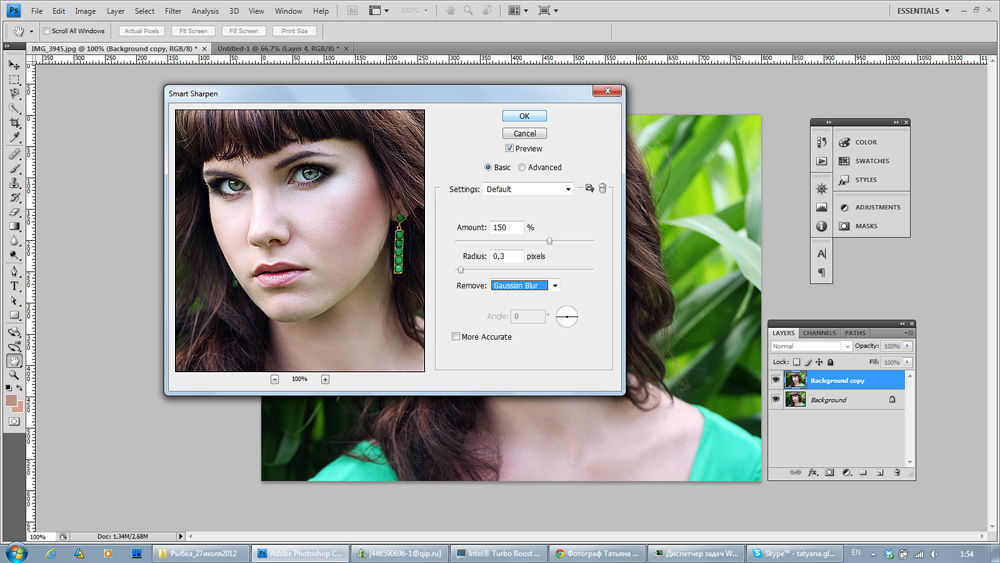This screenshot has height=563, width=1000.
Task: Open the Layer menu
Action: click(x=115, y=11)
